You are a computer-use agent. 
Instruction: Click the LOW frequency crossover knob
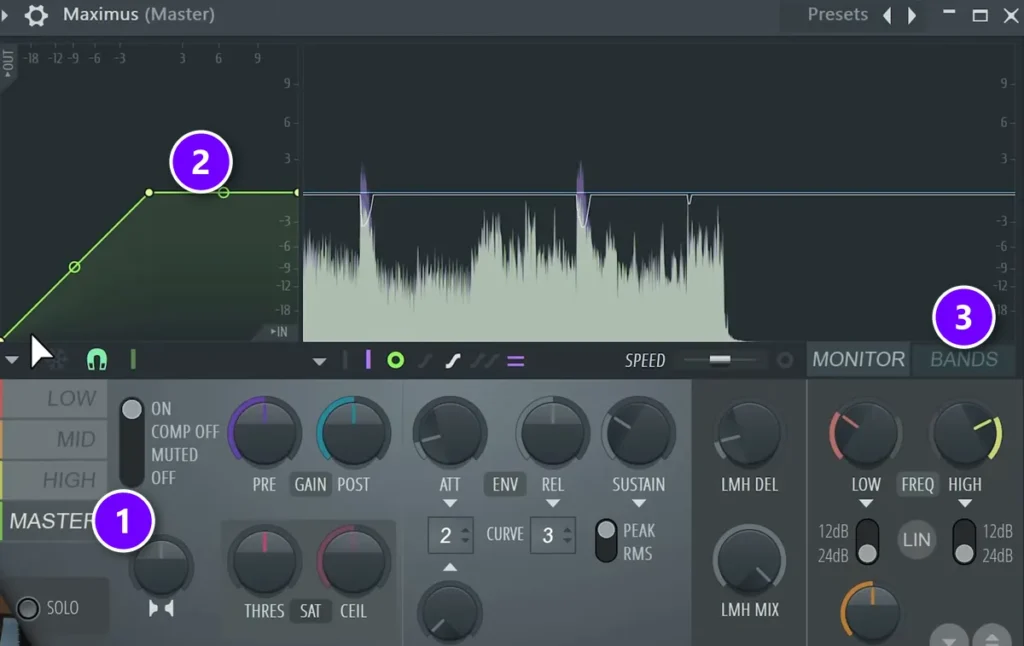865,434
